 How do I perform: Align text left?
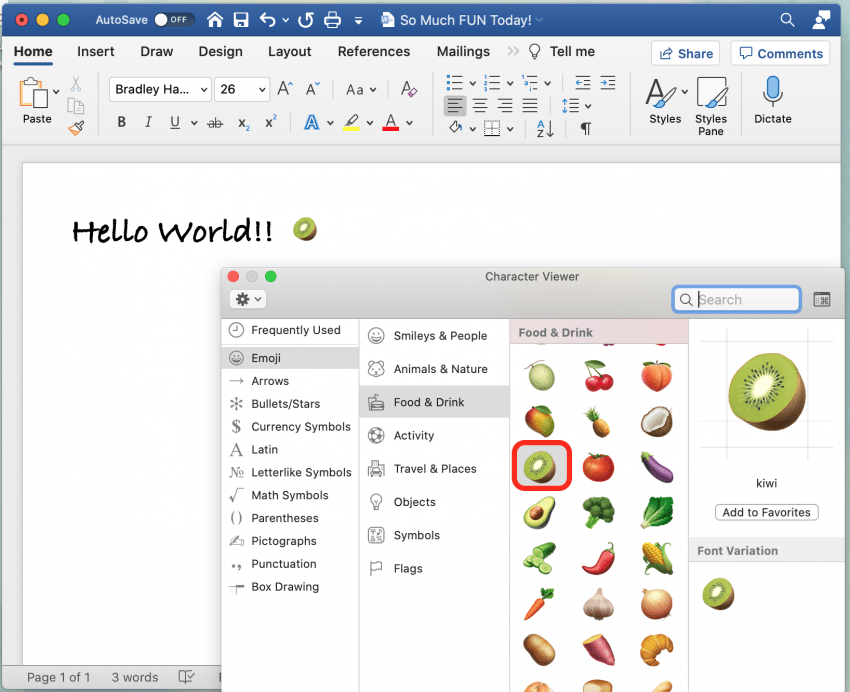pyautogui.click(x=455, y=106)
